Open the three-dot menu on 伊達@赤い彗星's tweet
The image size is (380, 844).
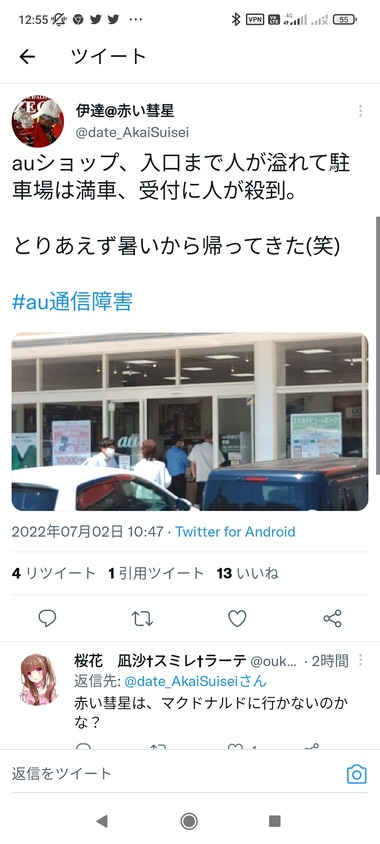click(x=360, y=111)
